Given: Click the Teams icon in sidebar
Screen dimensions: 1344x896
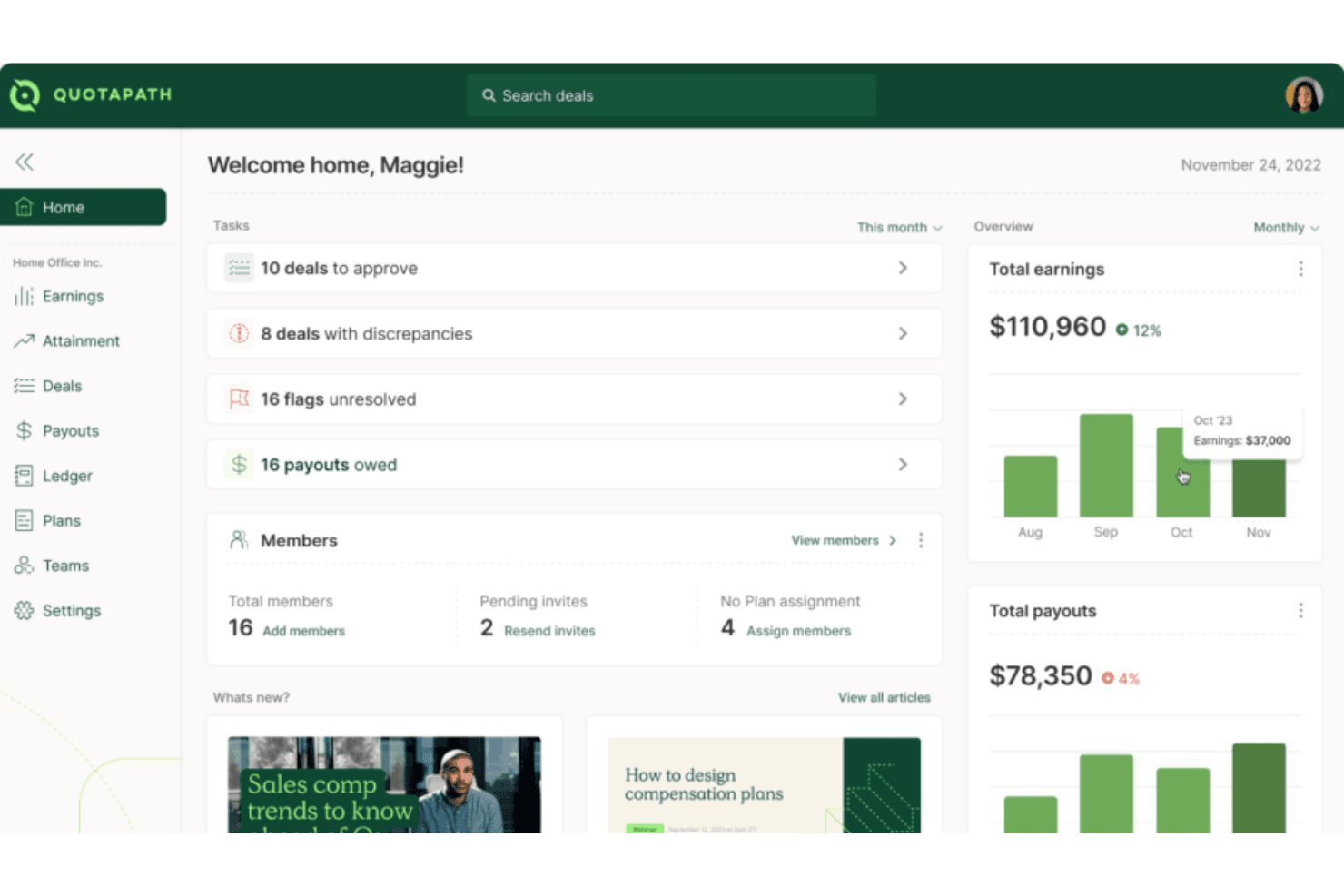Looking at the screenshot, I should coord(25,566).
